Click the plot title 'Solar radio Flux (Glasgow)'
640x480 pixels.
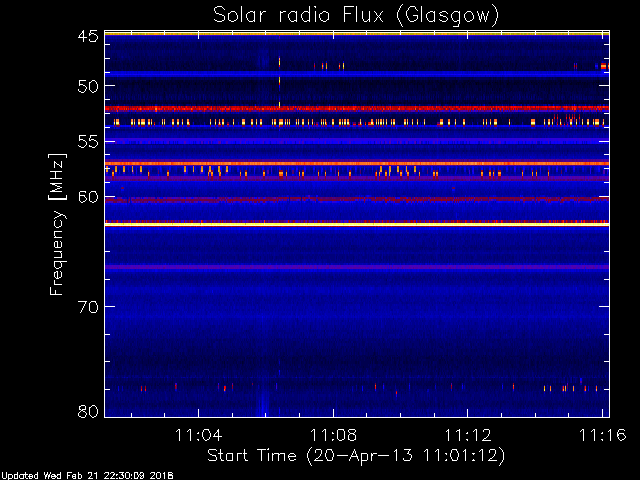click(356, 16)
